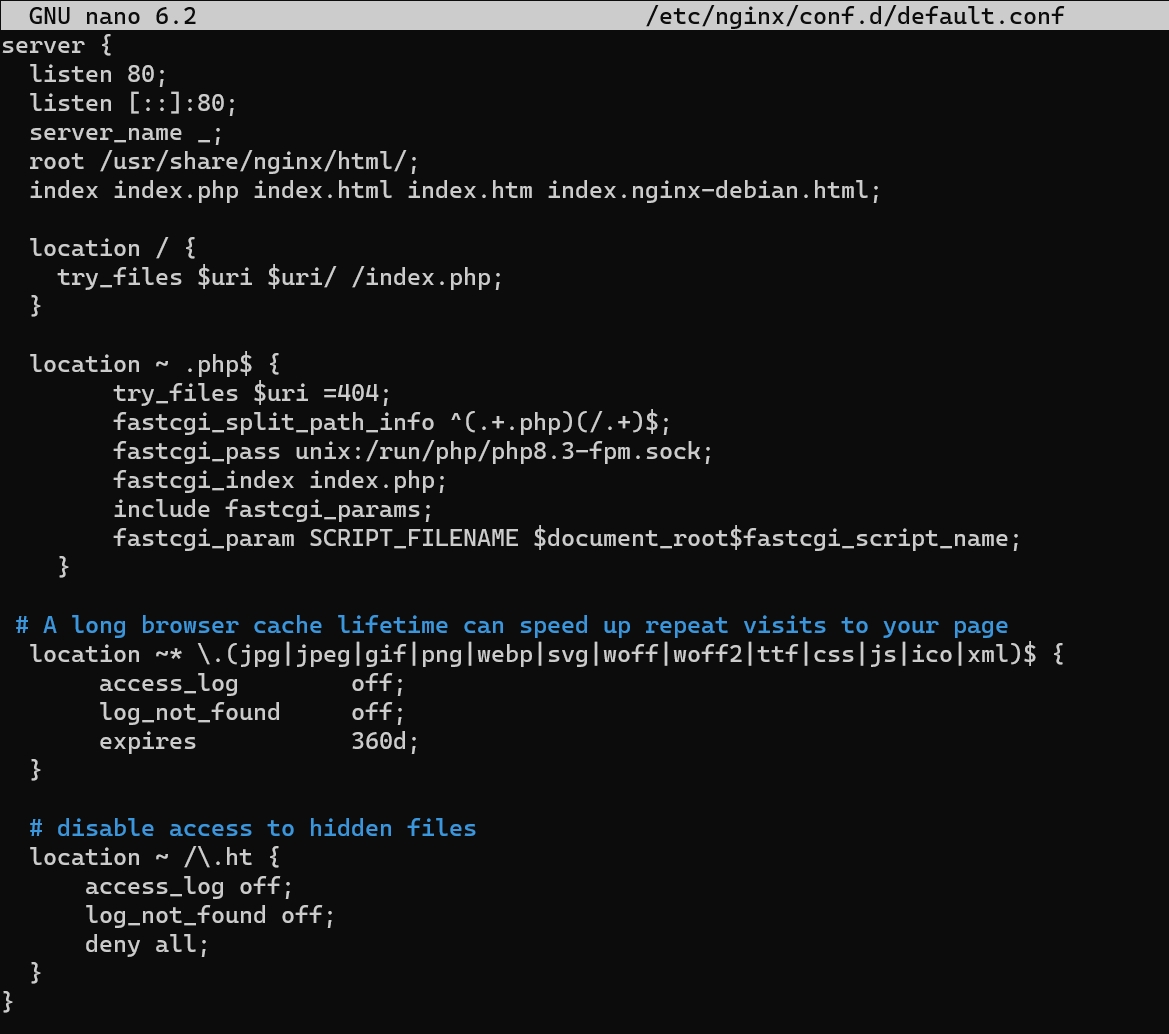The height and width of the screenshot is (1034, 1169).
Task: Click the 'try_files $uri $uri/ /index.php;' line
Action: click(x=280, y=277)
